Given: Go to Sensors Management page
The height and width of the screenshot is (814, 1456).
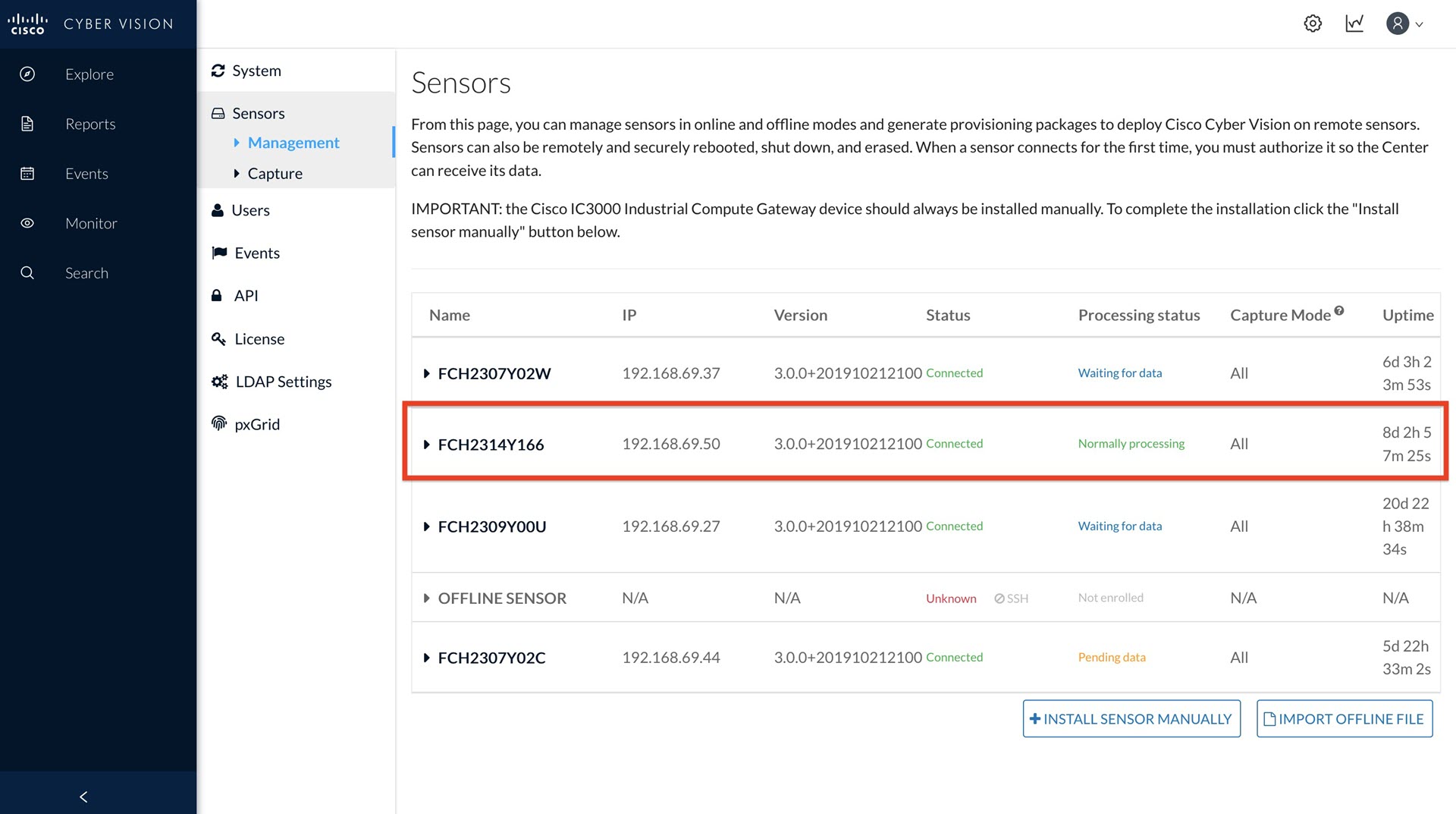Looking at the screenshot, I should pyautogui.click(x=293, y=143).
